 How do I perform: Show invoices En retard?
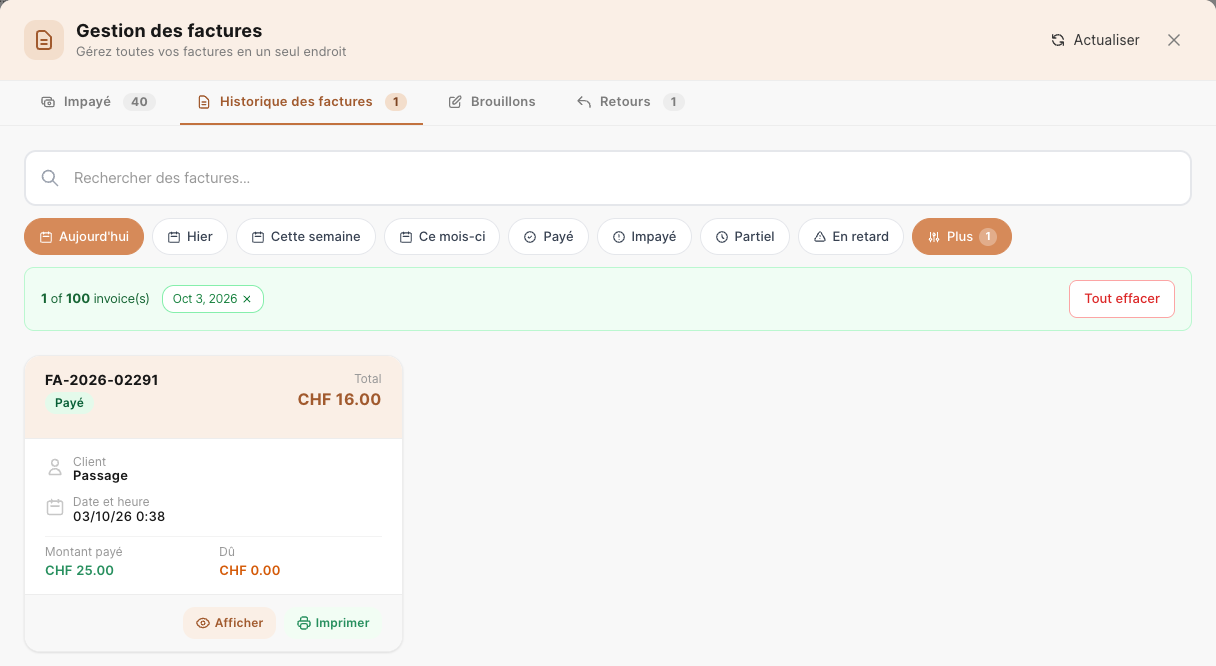(x=851, y=237)
